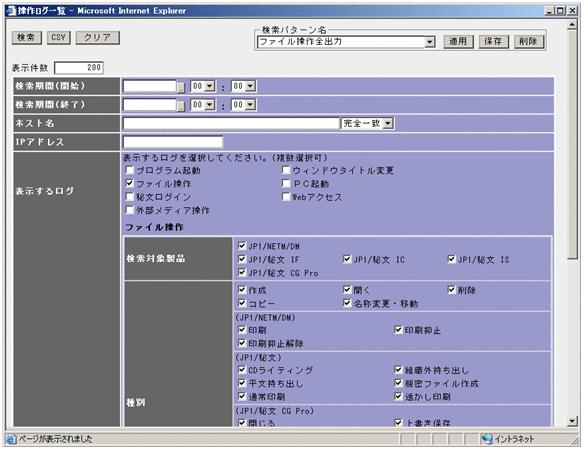Uncheck the 組織外持ち出し checkbox
The height and width of the screenshot is (451, 585).
398,370
